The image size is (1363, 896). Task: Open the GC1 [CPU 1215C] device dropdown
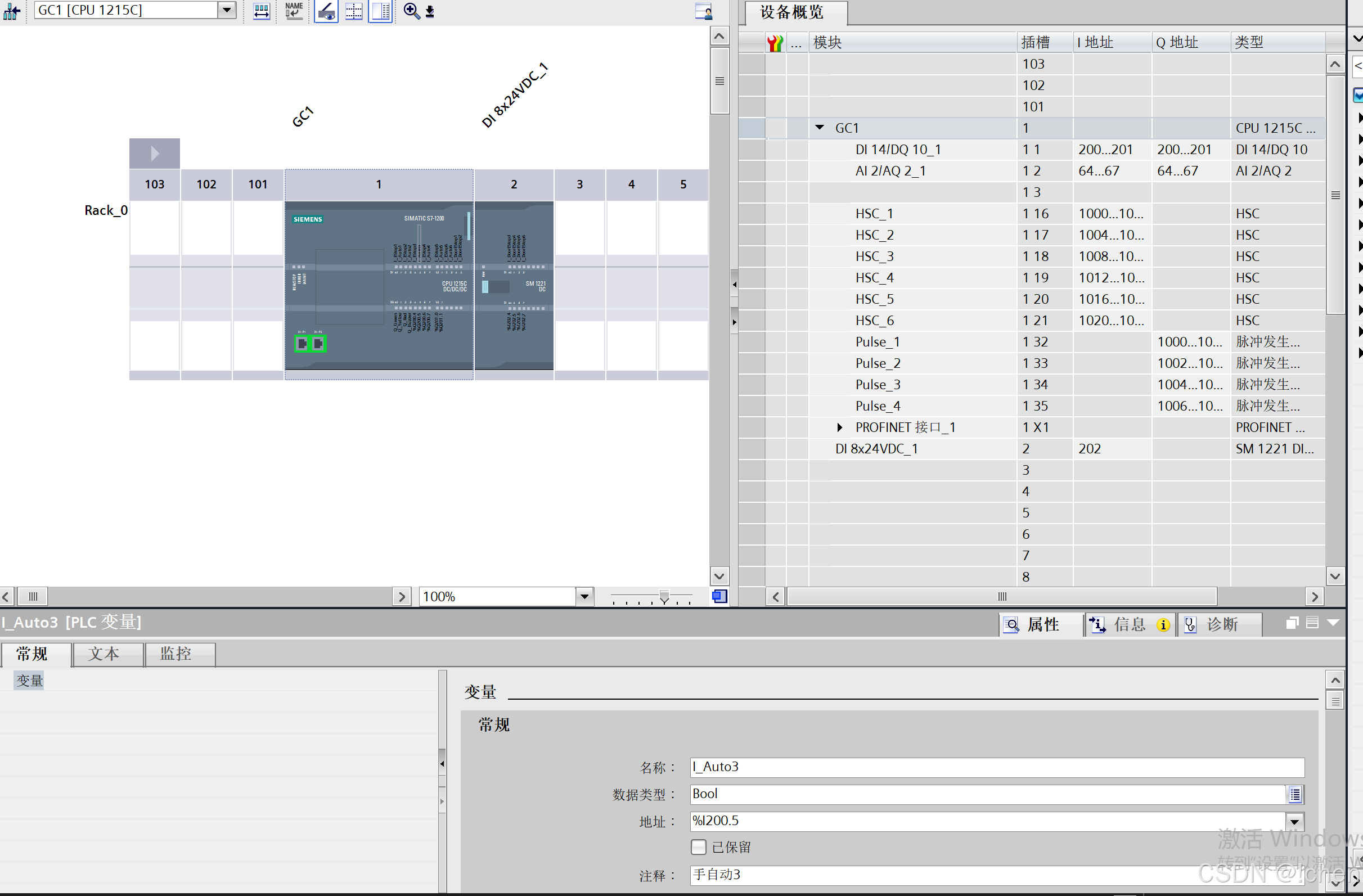pos(227,10)
